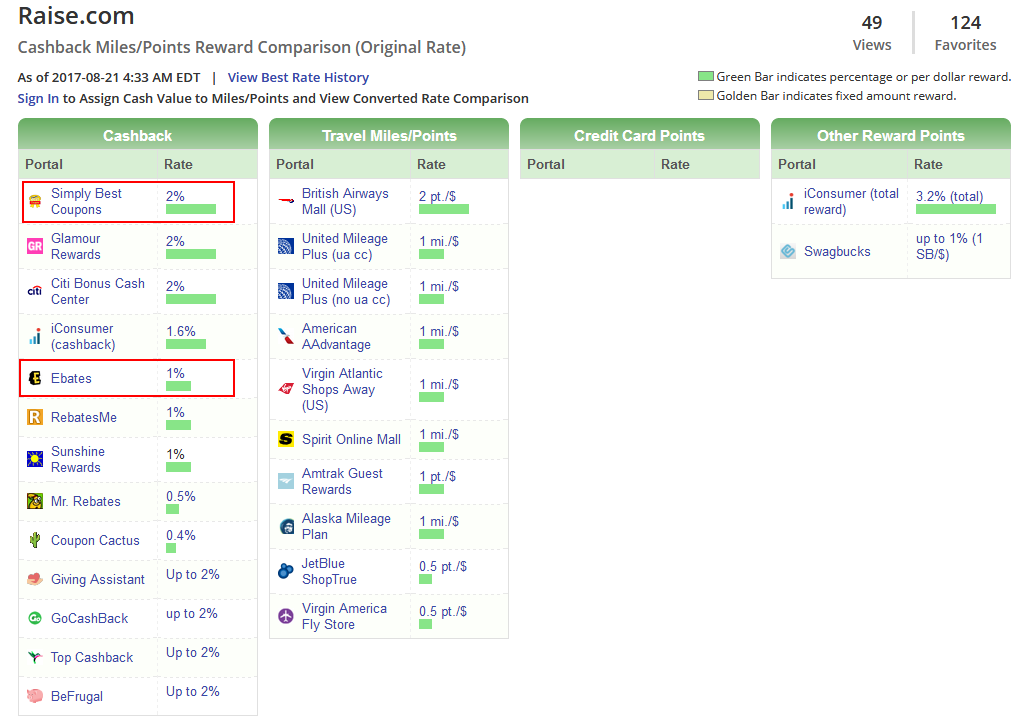Open the Giving Assistant portal link
Screen dimensions: 1026x720
click(97, 579)
